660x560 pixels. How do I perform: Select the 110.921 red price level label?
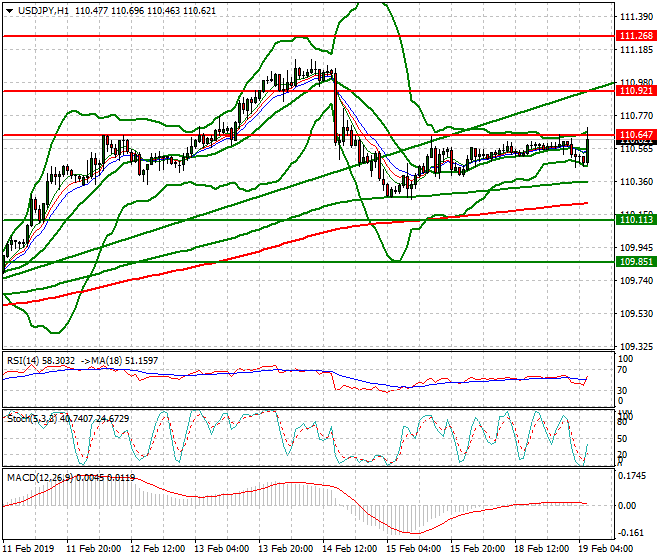tap(636, 91)
